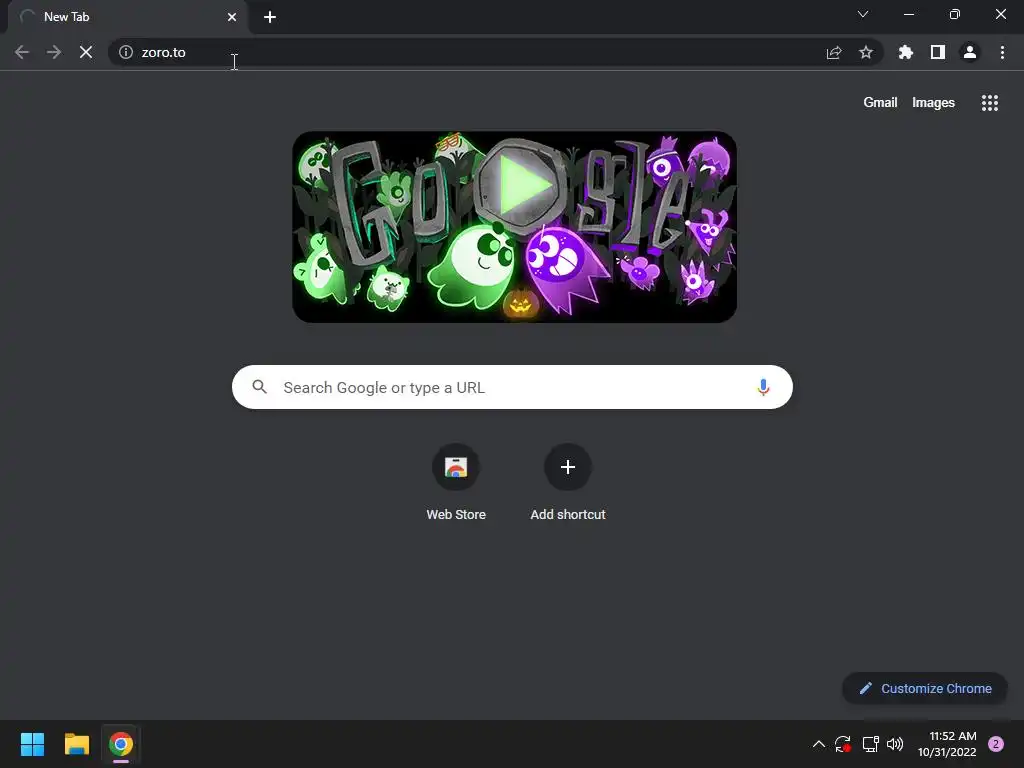Click the forward navigation arrow

[x=54, y=52]
